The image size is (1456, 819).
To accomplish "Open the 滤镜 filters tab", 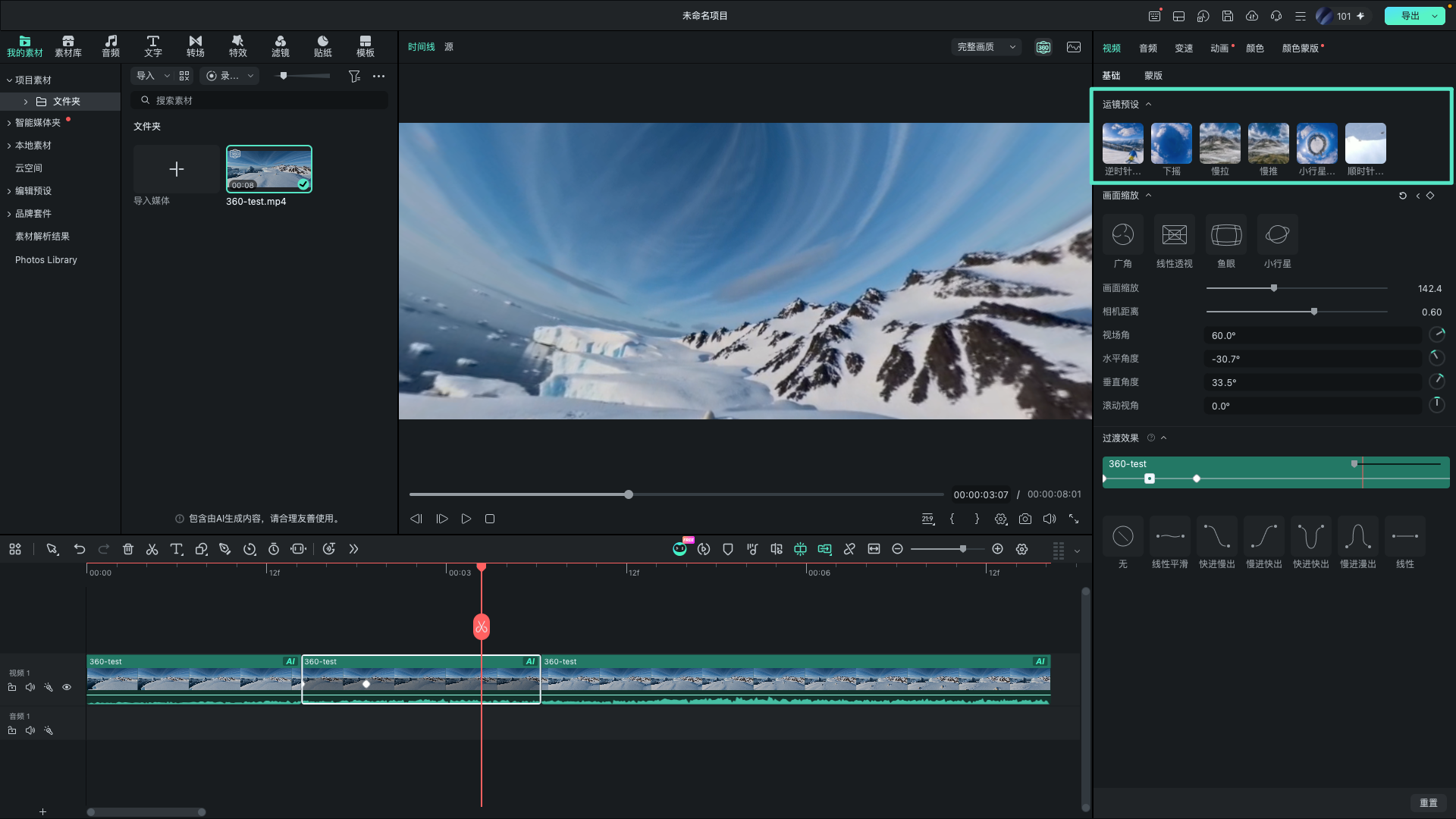I will (281, 46).
